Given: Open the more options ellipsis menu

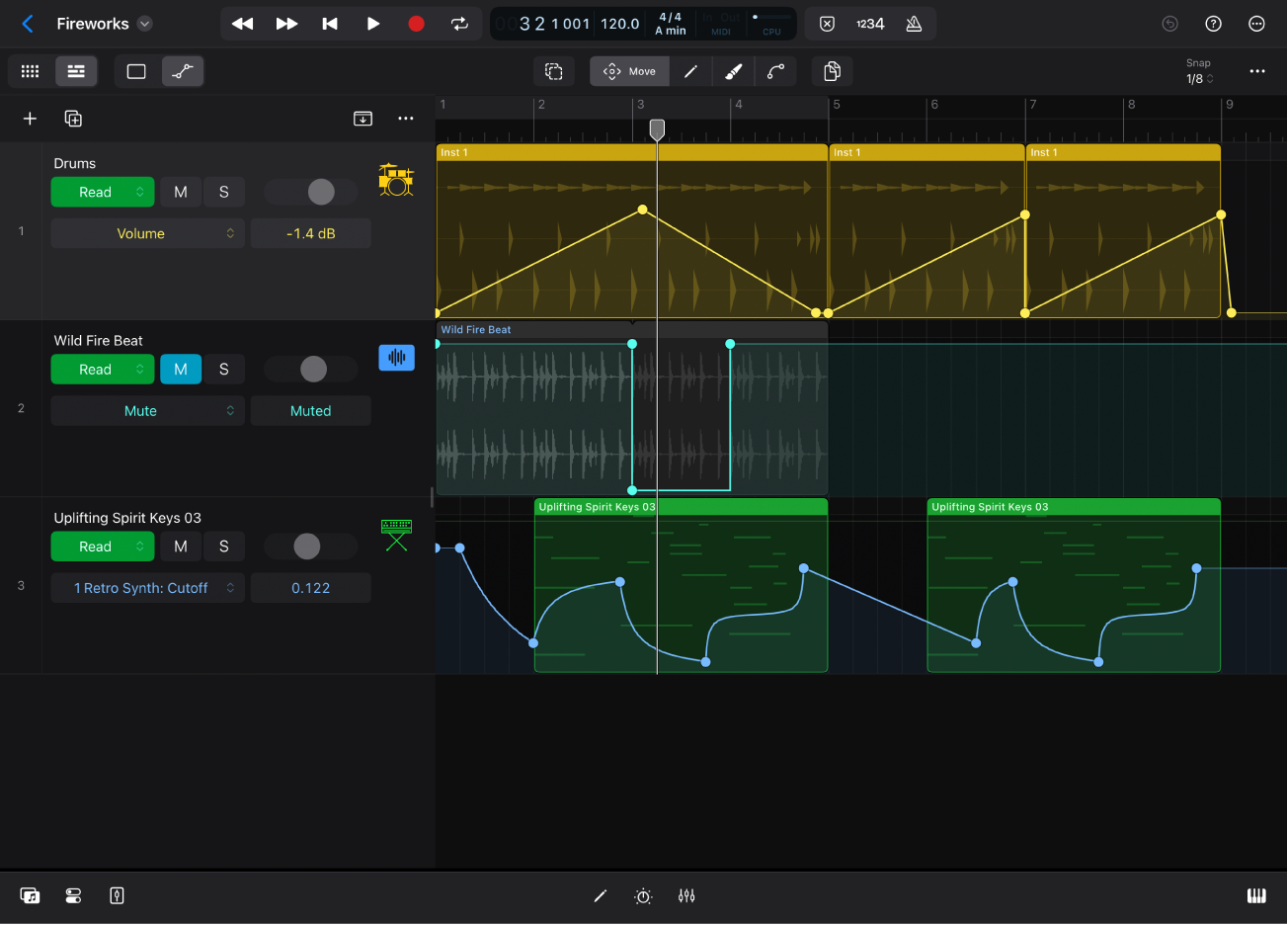Looking at the screenshot, I should click(1257, 24).
